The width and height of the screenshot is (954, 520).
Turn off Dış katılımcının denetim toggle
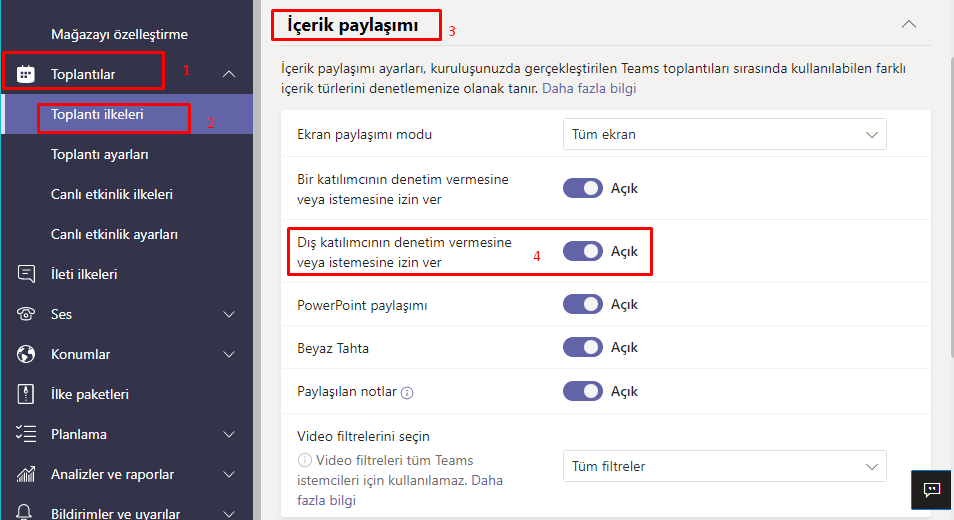pos(583,252)
